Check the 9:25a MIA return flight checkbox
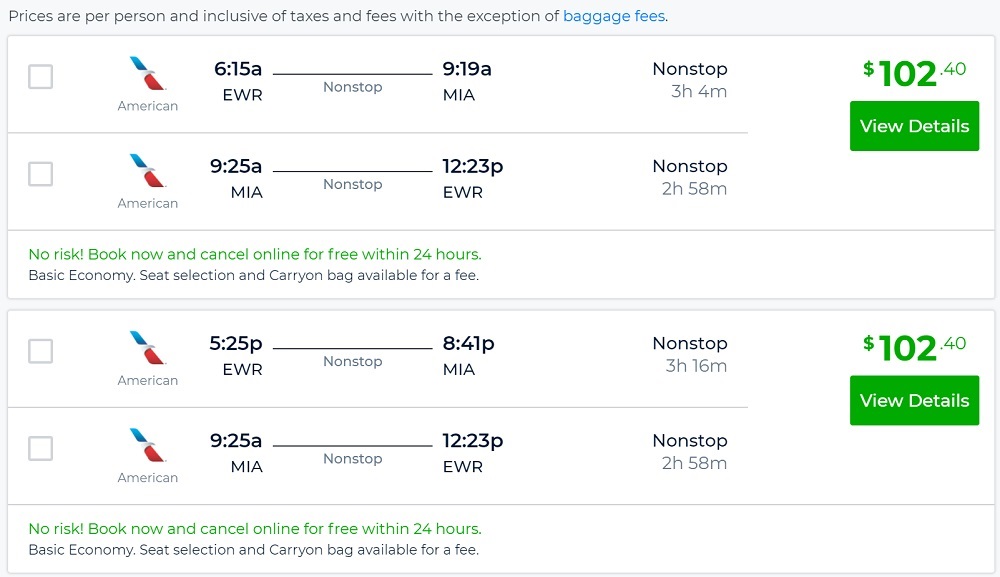 click(x=40, y=173)
